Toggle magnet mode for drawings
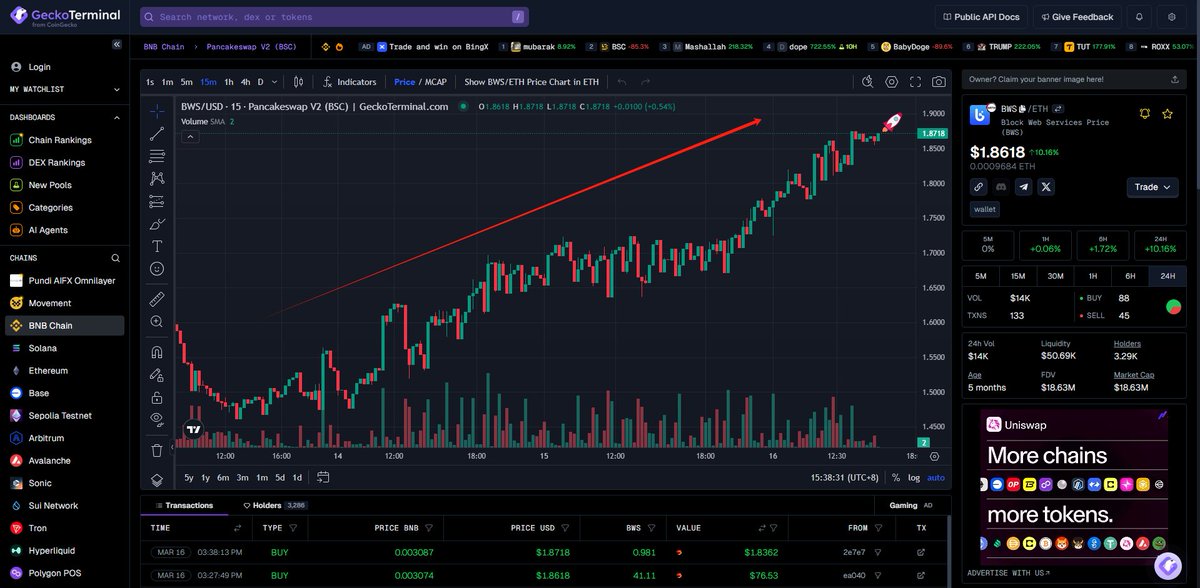The width and height of the screenshot is (1200, 588). pos(157,352)
